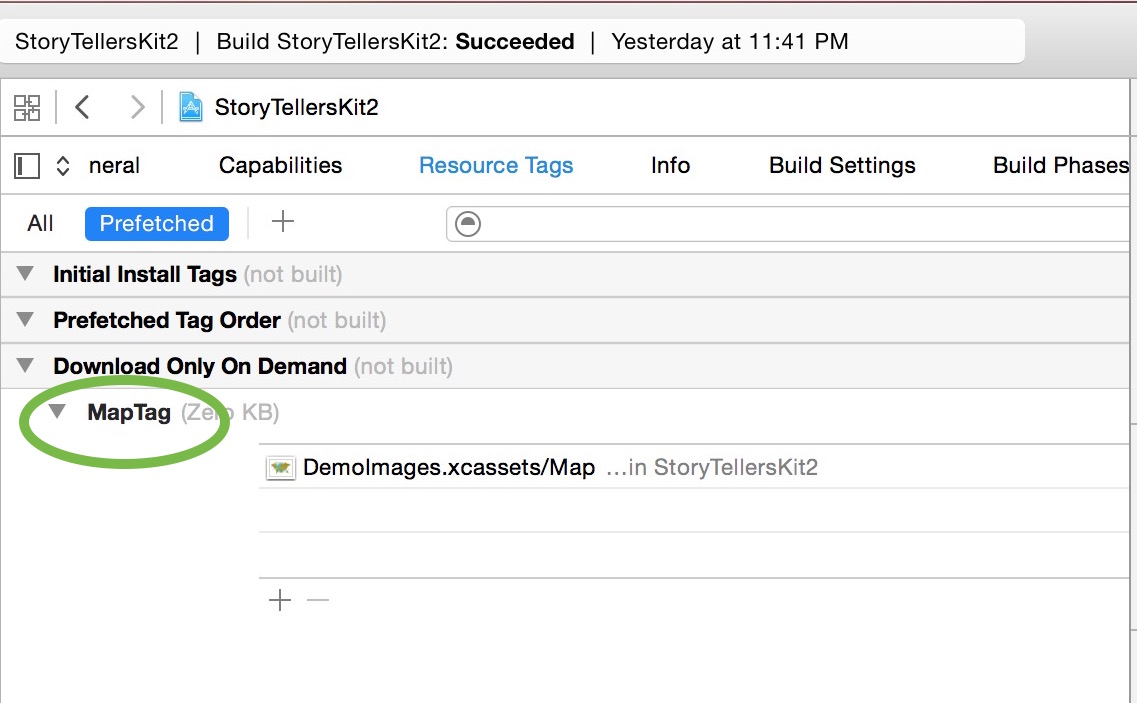The height and width of the screenshot is (703, 1137).
Task: Open the related items grid icon
Action: click(x=27, y=106)
